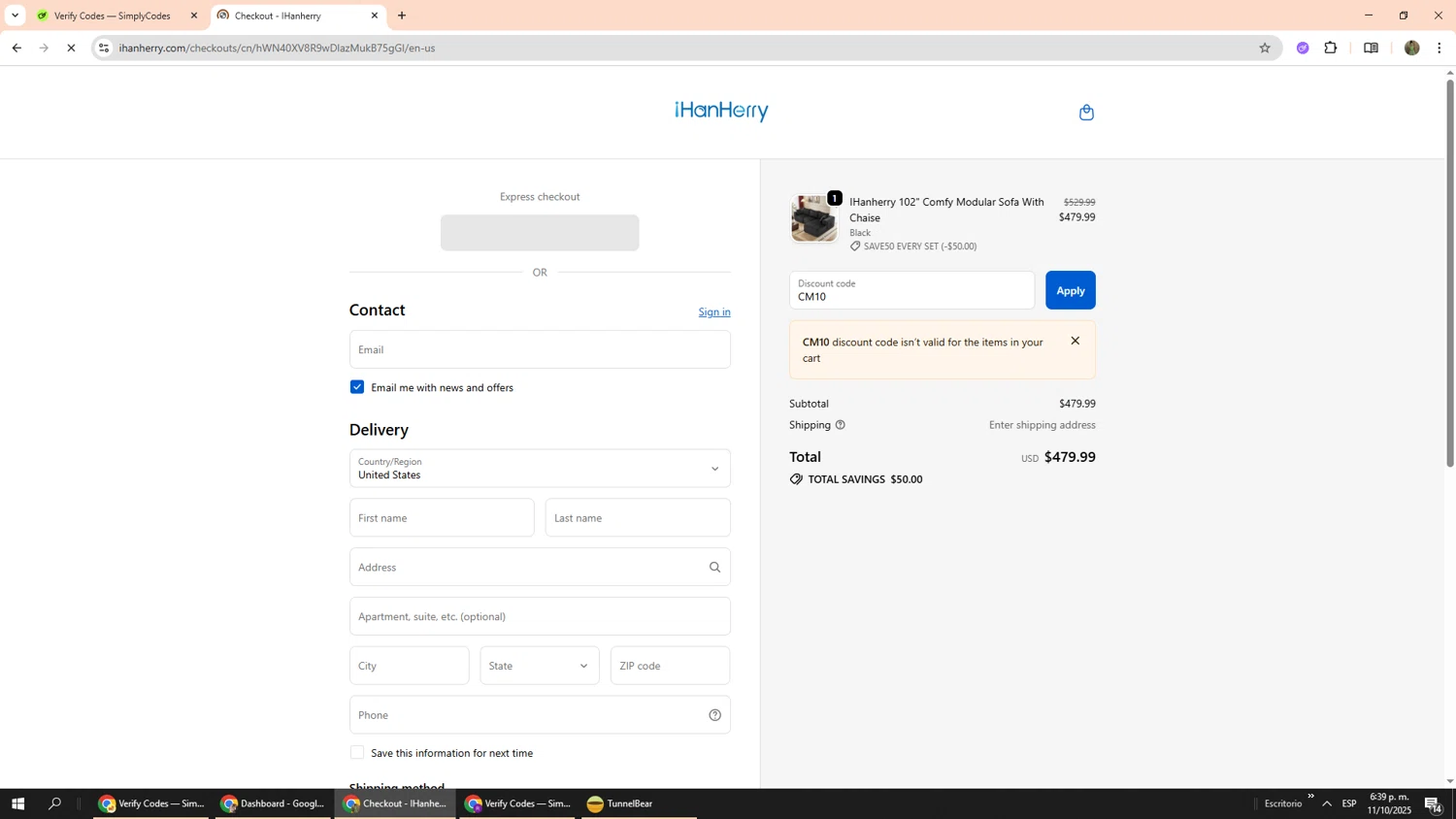Click the Phone input field
The height and width of the screenshot is (819, 1456).
540,715
